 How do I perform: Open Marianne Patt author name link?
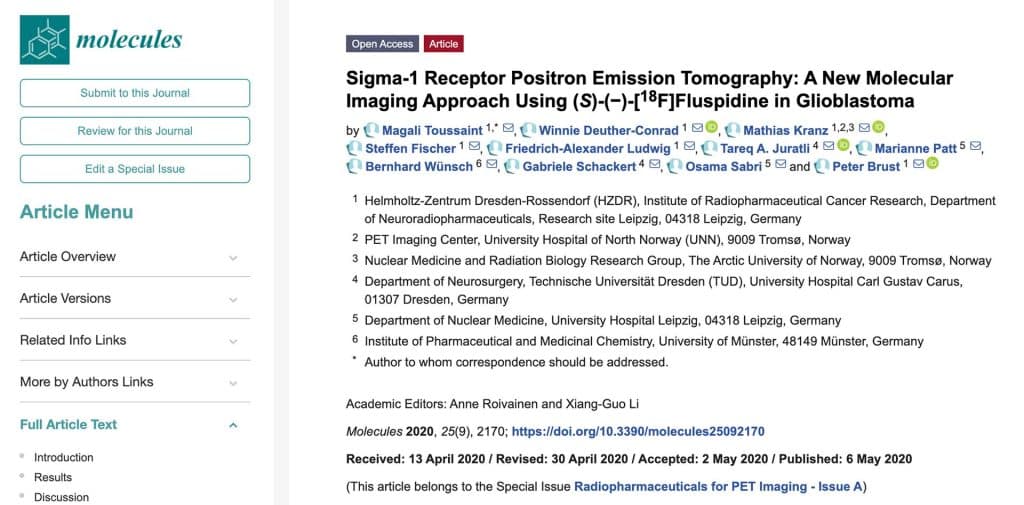(916, 149)
